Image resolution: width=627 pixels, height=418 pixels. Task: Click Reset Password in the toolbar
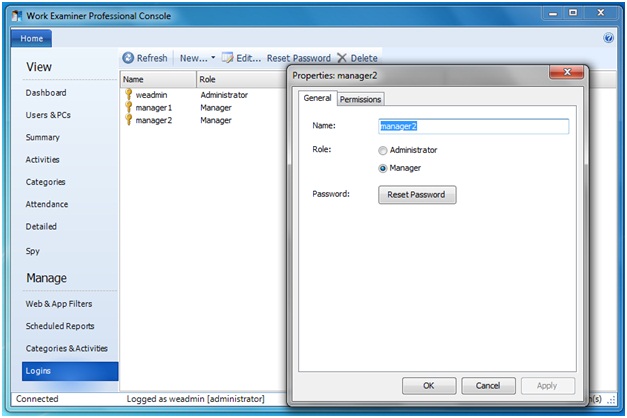coord(299,58)
